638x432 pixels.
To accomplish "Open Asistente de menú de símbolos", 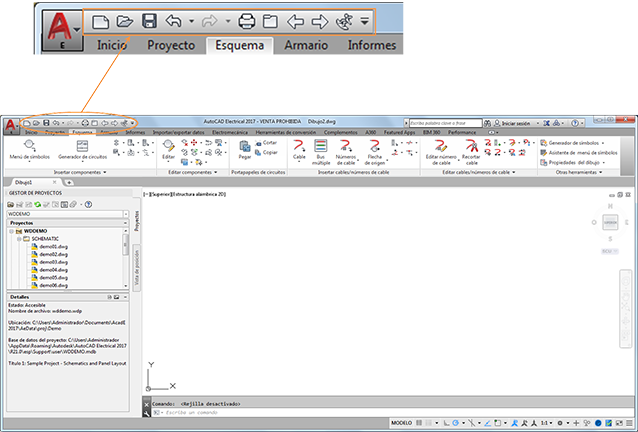I will [x=579, y=153].
